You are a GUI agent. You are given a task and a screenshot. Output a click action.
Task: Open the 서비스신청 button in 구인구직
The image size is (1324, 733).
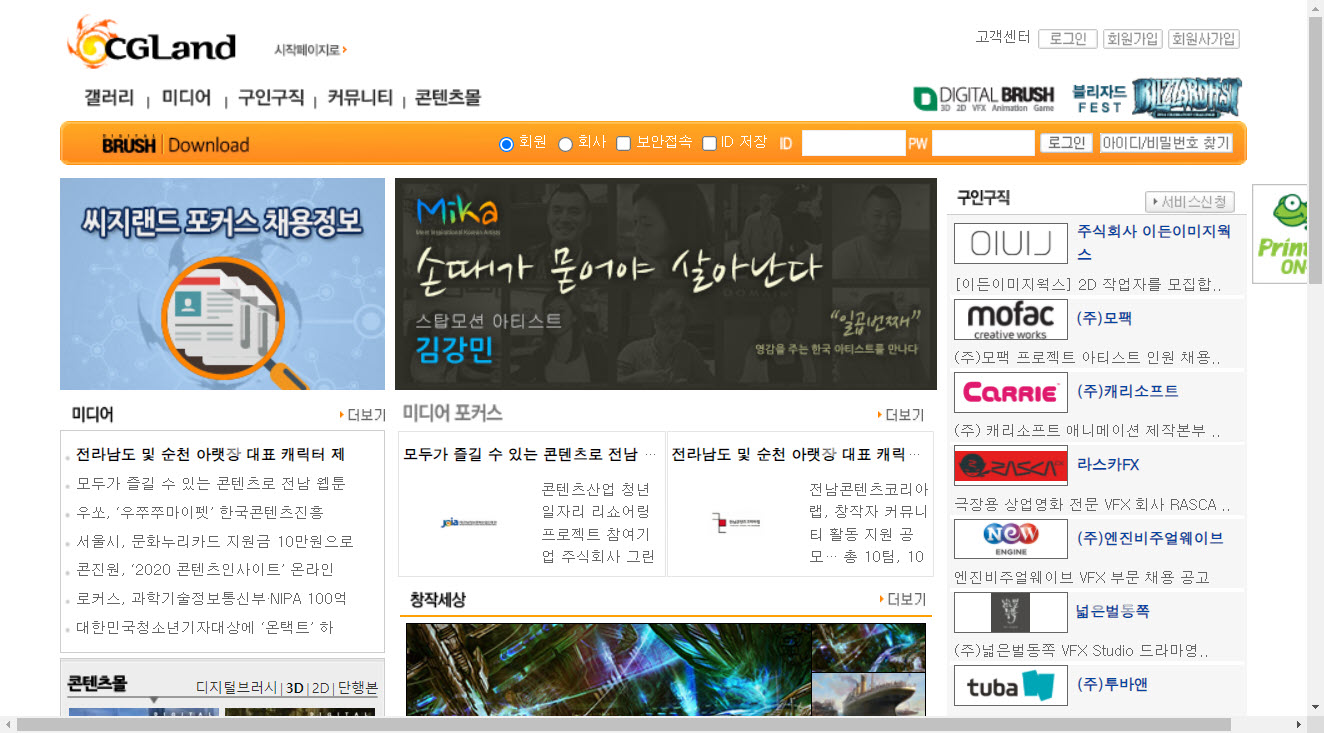click(1190, 202)
